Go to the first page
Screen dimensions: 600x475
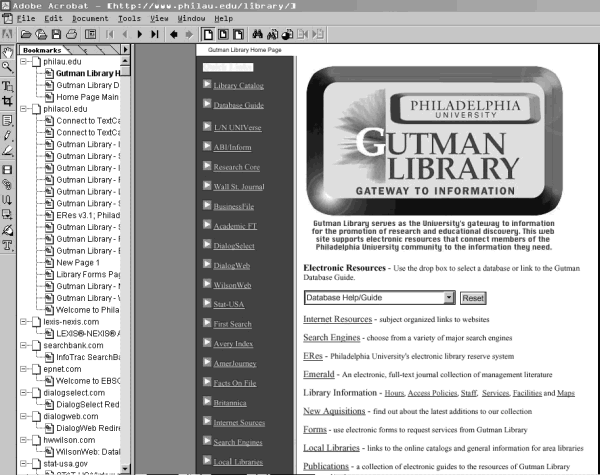109,34
